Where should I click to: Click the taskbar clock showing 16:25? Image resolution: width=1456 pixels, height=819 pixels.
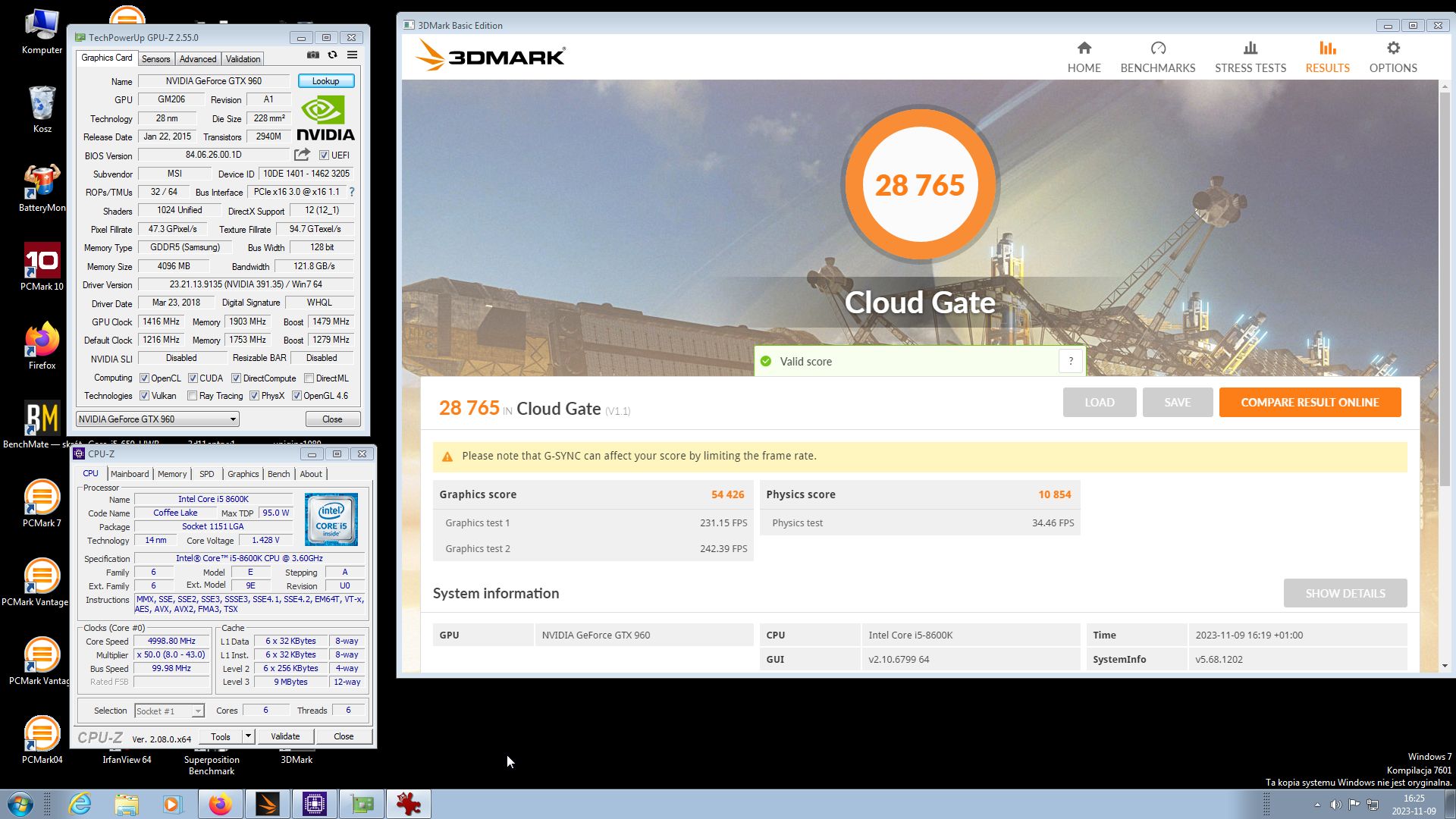click(x=1414, y=805)
